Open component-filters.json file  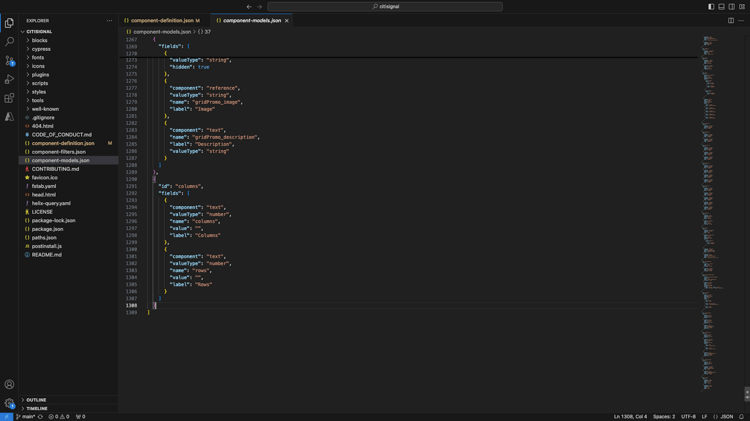click(x=59, y=152)
